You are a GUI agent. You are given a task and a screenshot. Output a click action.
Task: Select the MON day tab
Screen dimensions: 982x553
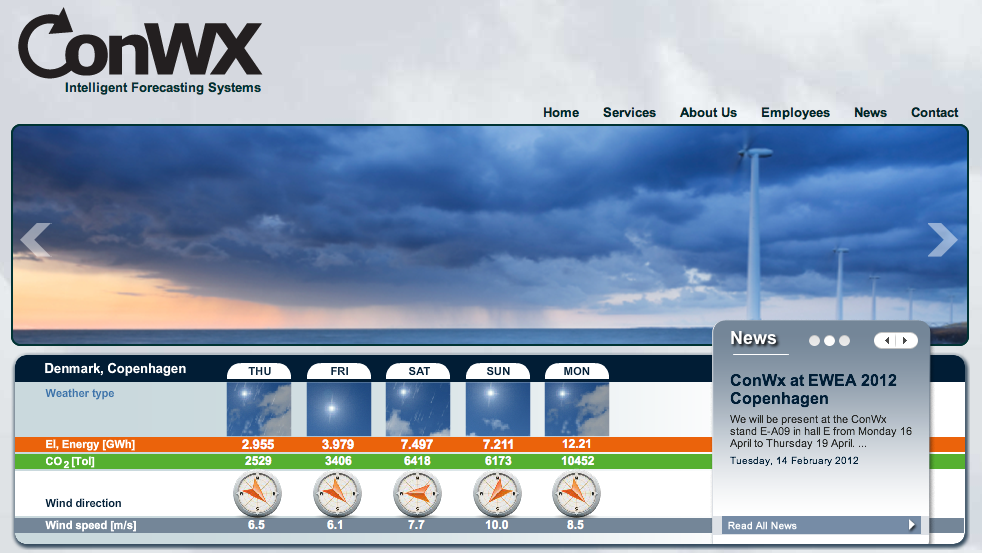(576, 371)
